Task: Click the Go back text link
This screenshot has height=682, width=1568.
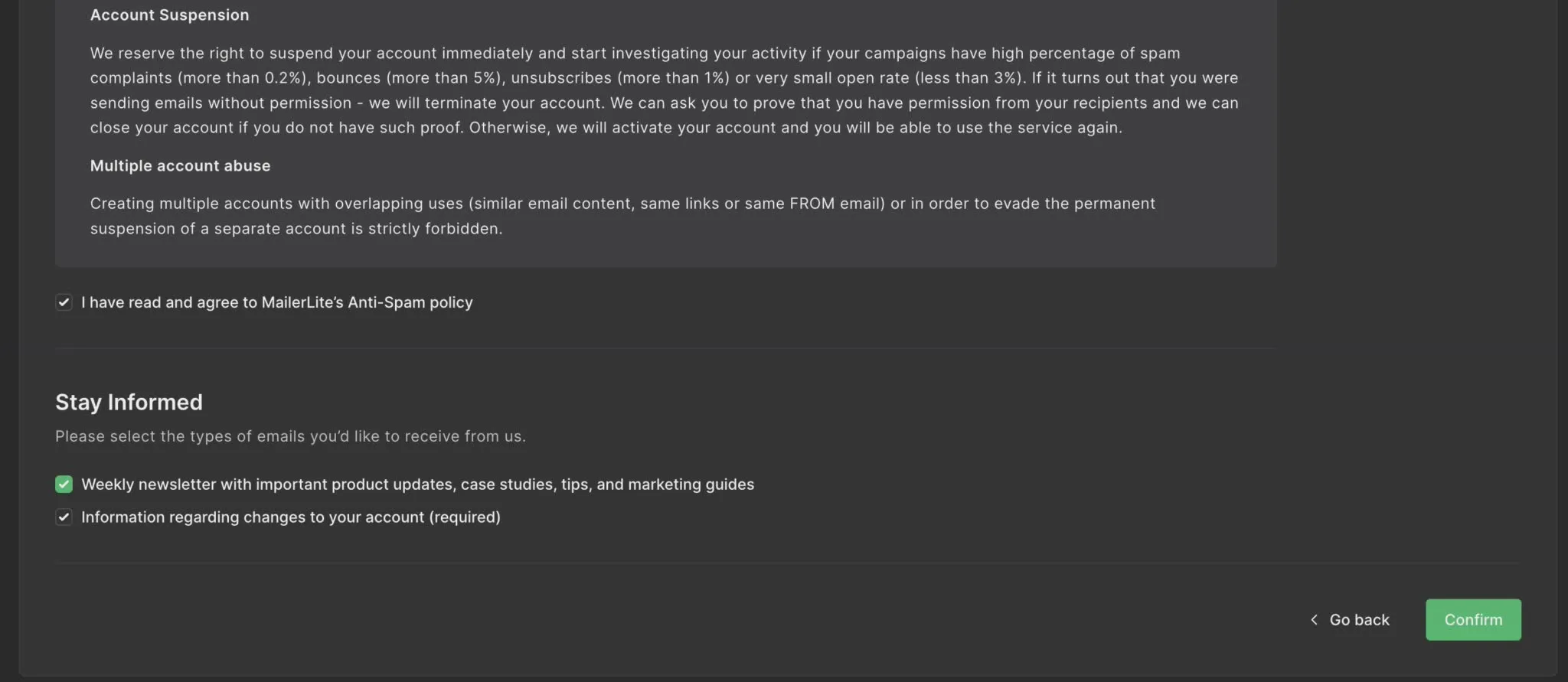Action: click(x=1359, y=620)
